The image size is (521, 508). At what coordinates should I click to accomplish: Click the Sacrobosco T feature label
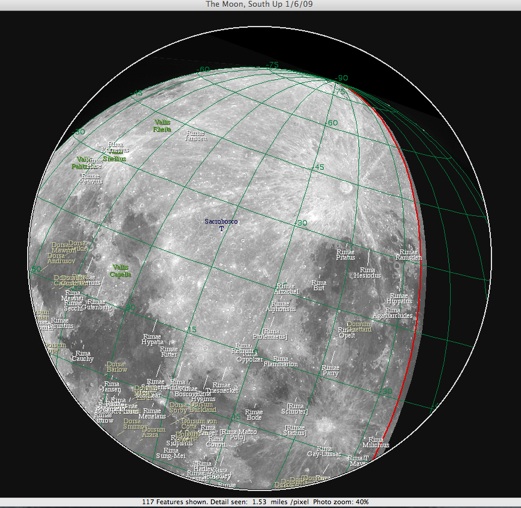pyautogui.click(x=221, y=225)
